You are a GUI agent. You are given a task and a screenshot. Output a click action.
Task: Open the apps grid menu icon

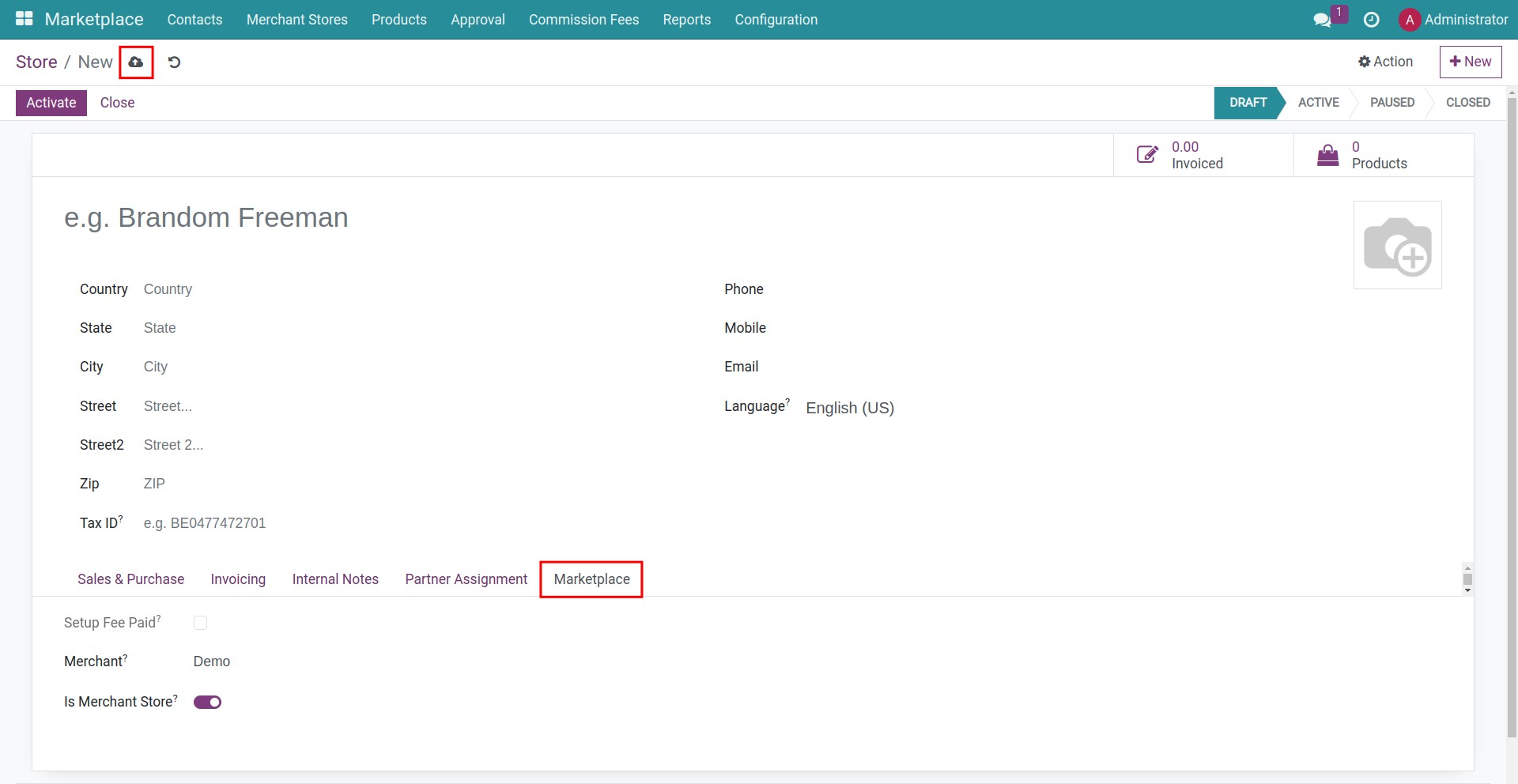[x=25, y=19]
